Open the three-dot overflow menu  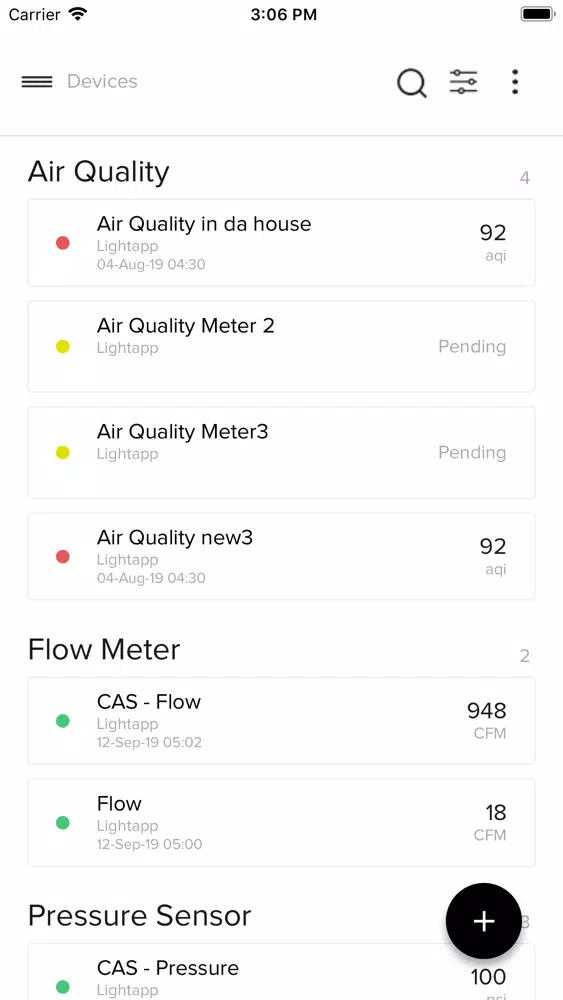(x=515, y=82)
